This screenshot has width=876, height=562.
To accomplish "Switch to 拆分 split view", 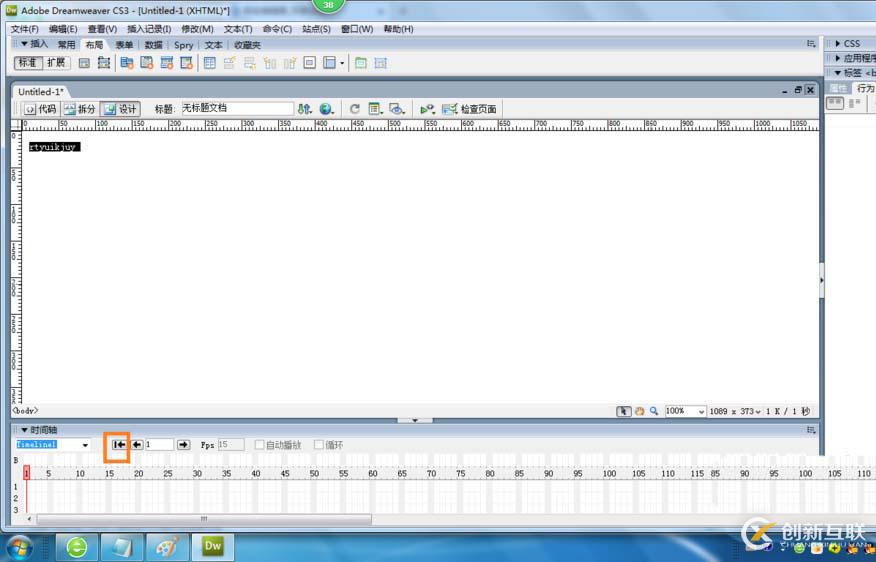I will (x=80, y=109).
